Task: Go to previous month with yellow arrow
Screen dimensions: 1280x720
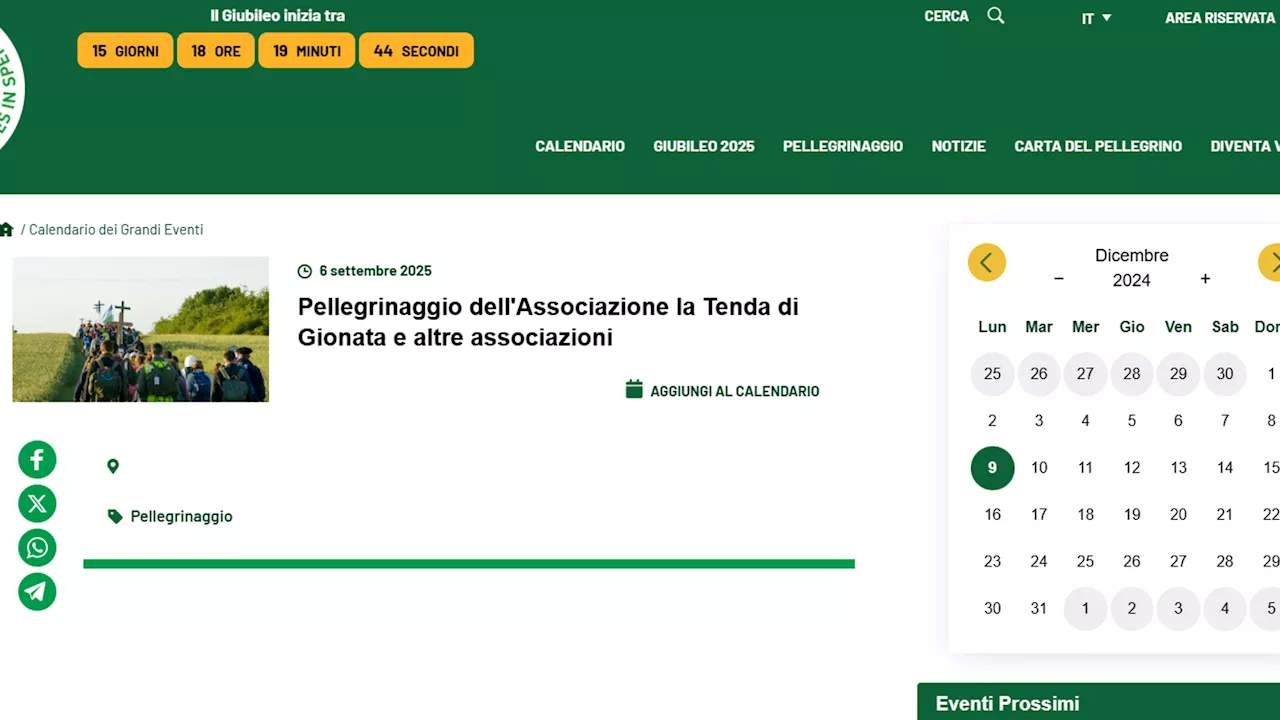Action: coord(987,263)
